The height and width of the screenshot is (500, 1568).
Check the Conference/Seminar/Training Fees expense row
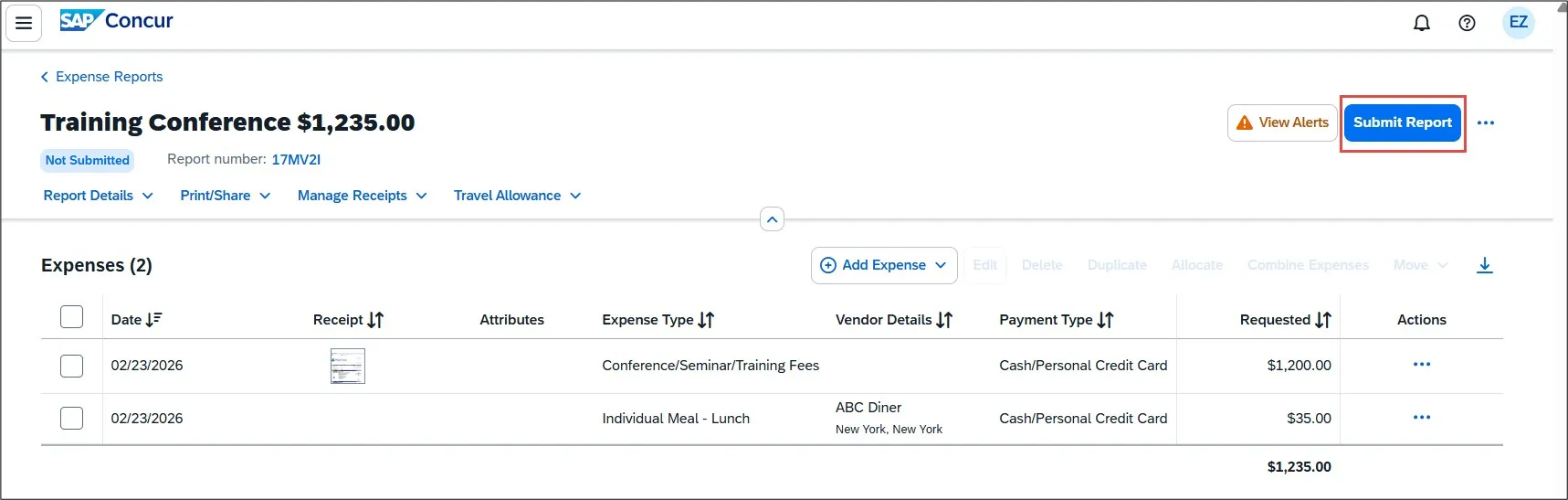(71, 366)
